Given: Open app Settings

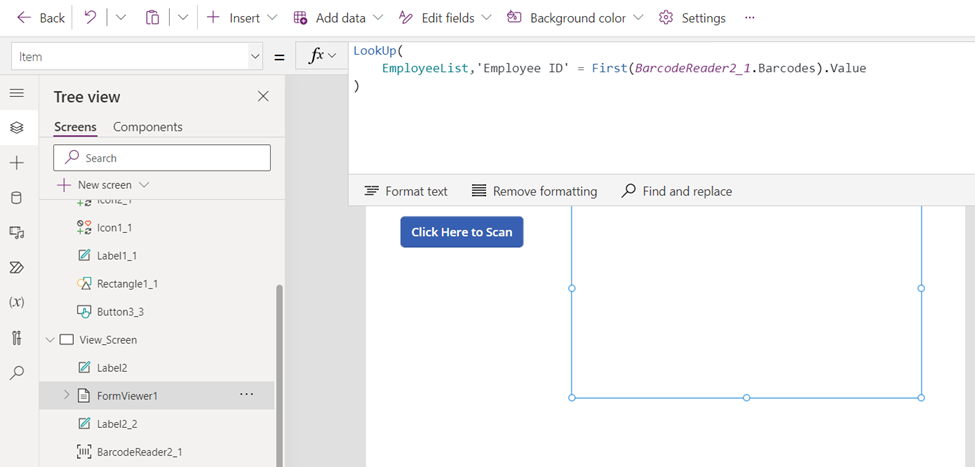Looking at the screenshot, I should (692, 18).
